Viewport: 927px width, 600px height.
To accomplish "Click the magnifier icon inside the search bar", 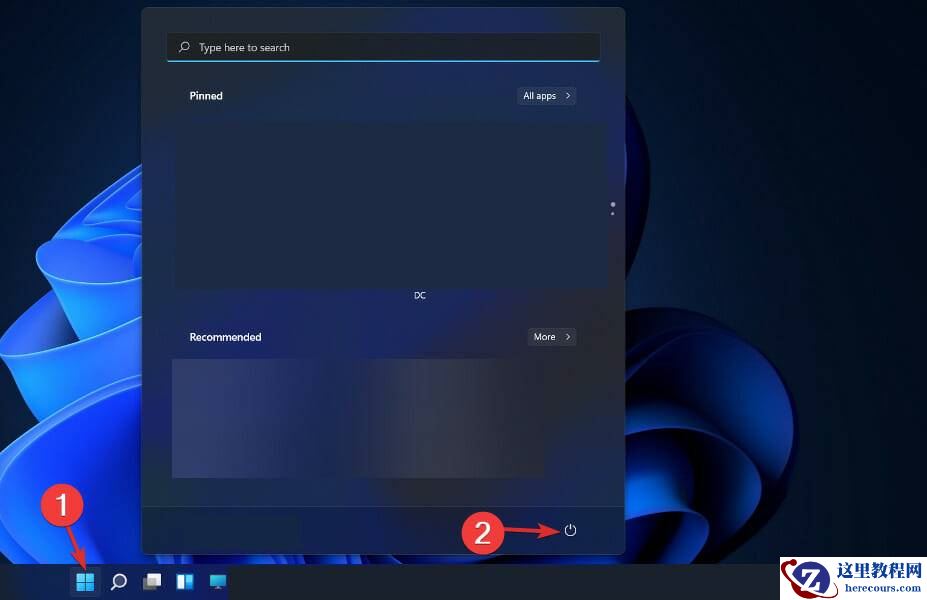I will click(x=184, y=47).
